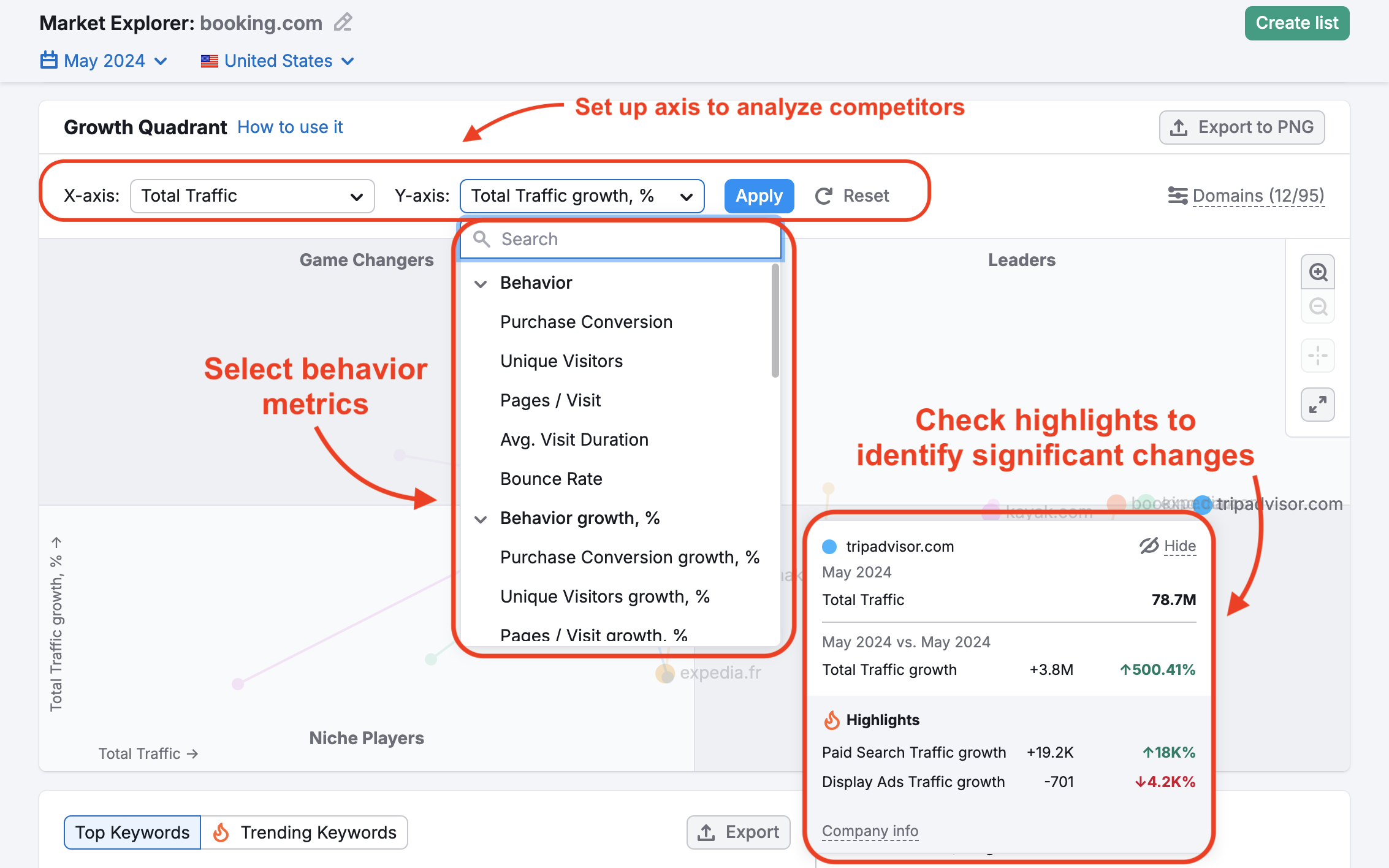The width and height of the screenshot is (1389, 868).
Task: Zoom out on the Growth Quadrant chart
Action: click(x=1318, y=306)
